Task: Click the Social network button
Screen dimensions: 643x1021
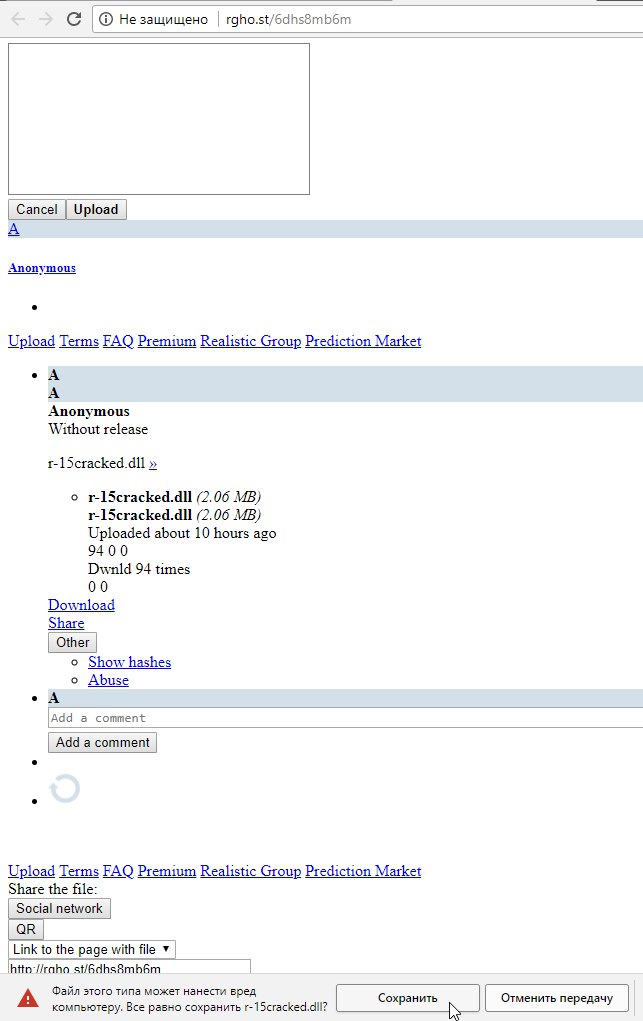Action: coord(59,909)
